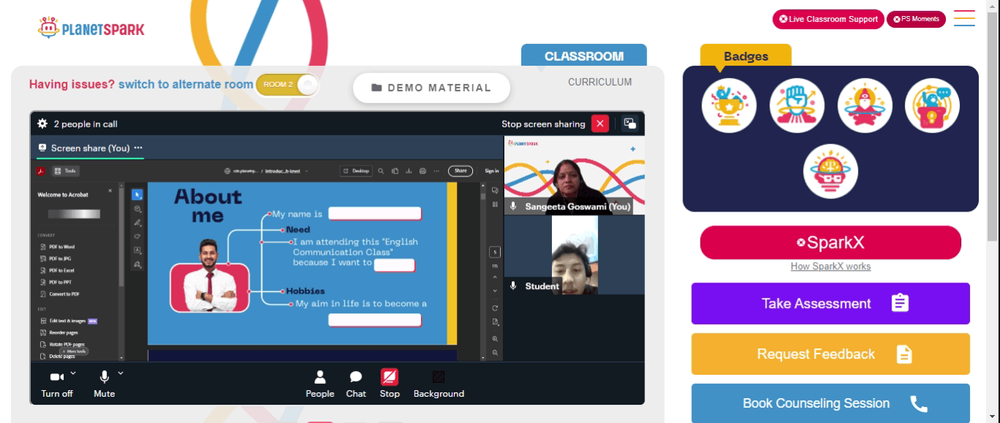Click the red X to stop screen sharing
1000x423 pixels.
599,124
